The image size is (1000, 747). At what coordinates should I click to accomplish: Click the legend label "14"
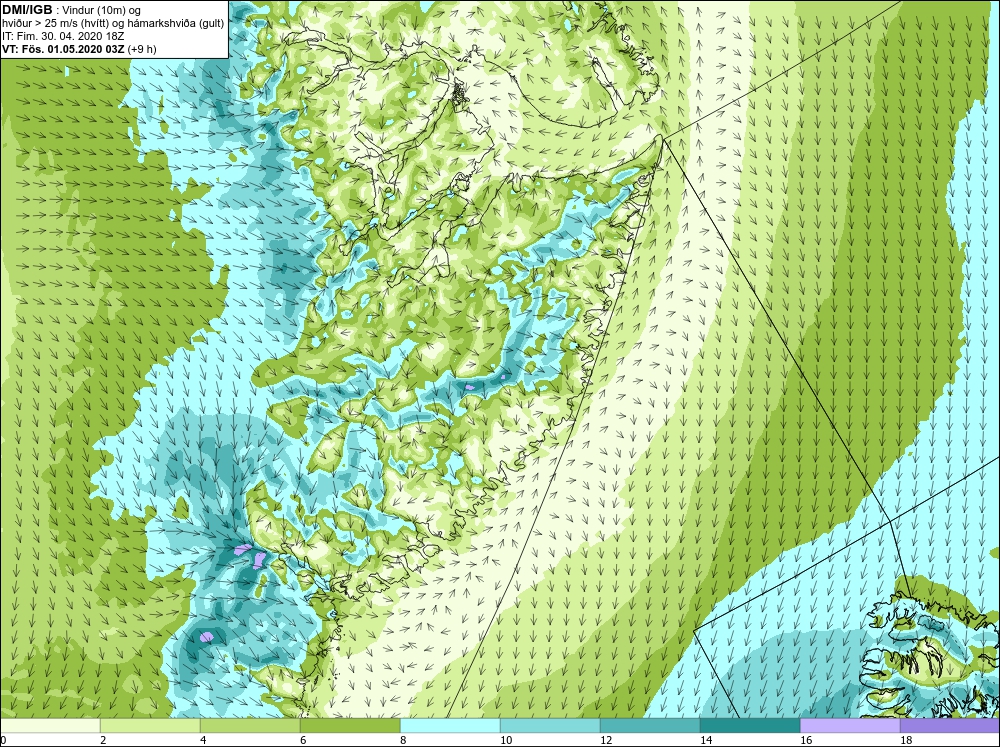705,740
